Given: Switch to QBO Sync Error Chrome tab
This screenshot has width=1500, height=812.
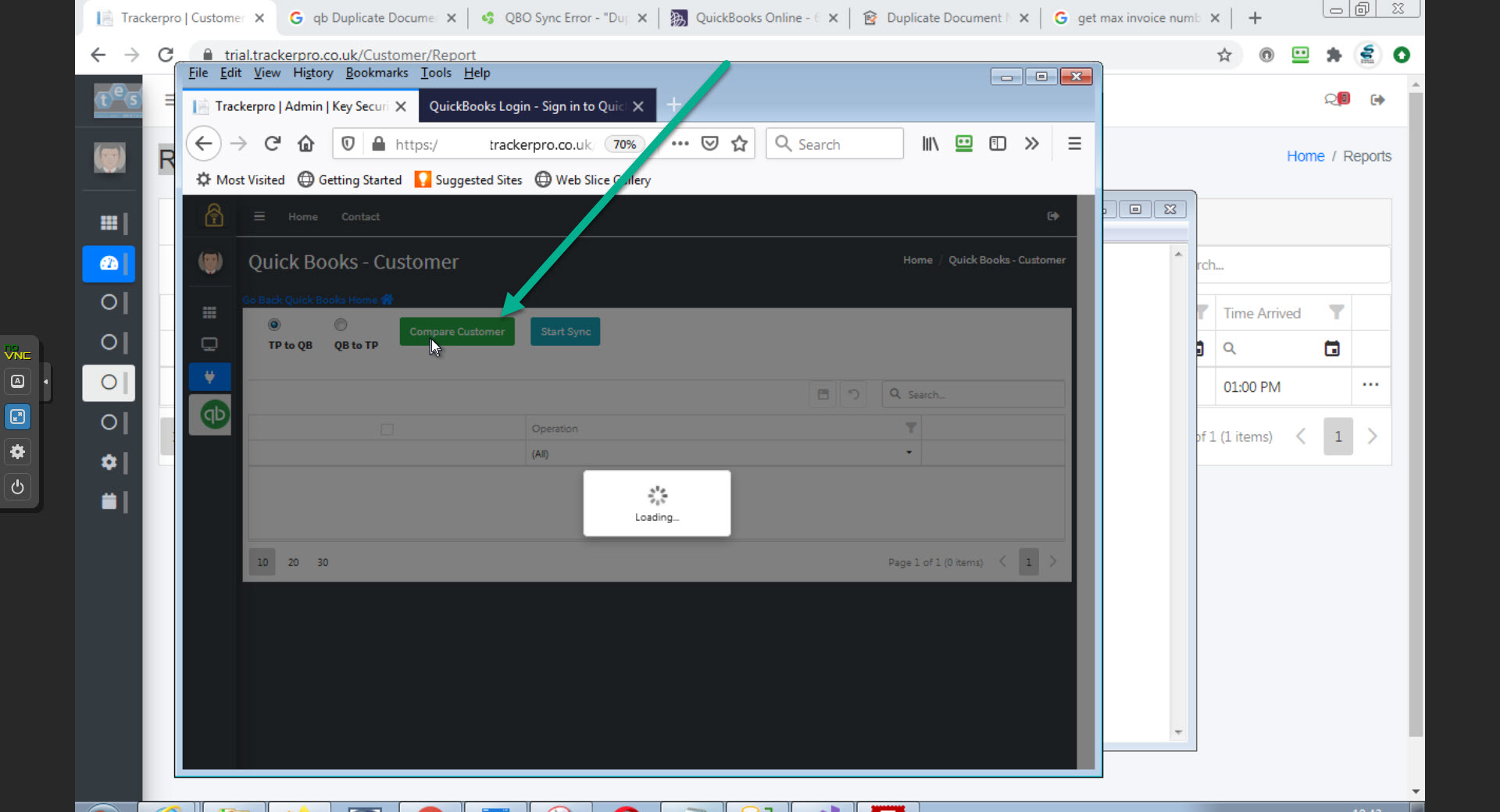Looking at the screenshot, I should point(565,17).
